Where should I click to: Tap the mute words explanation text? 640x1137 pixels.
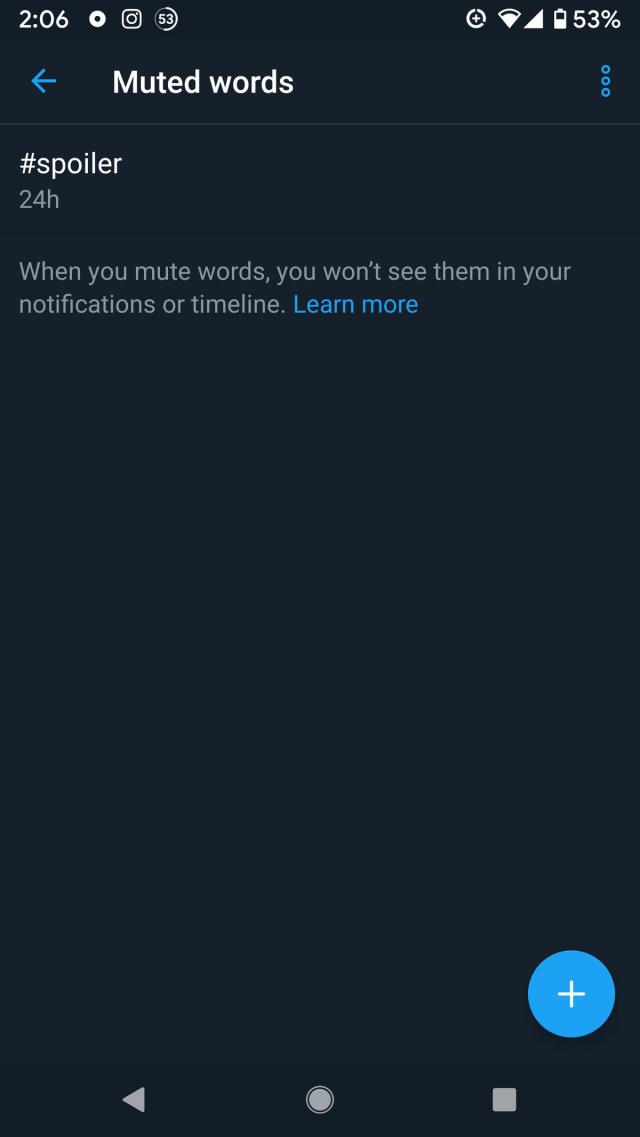(x=294, y=288)
